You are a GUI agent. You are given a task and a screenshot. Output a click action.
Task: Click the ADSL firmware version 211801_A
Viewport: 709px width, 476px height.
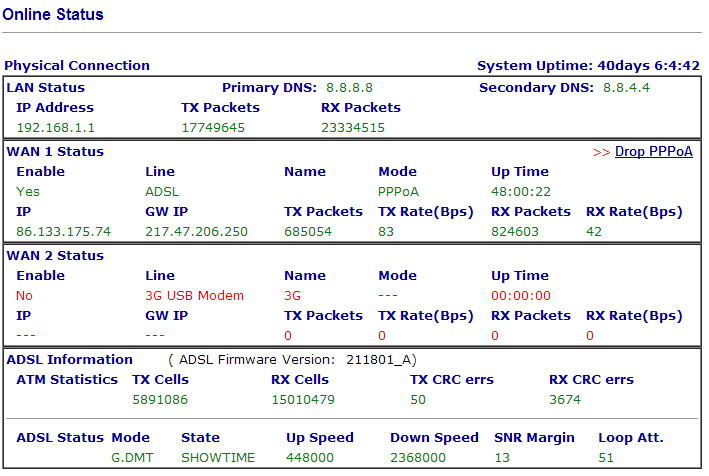378,360
